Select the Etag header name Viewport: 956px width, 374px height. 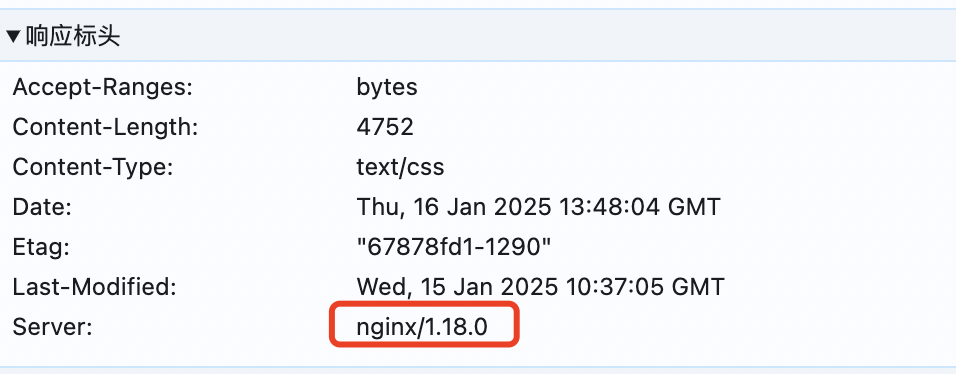[41, 247]
